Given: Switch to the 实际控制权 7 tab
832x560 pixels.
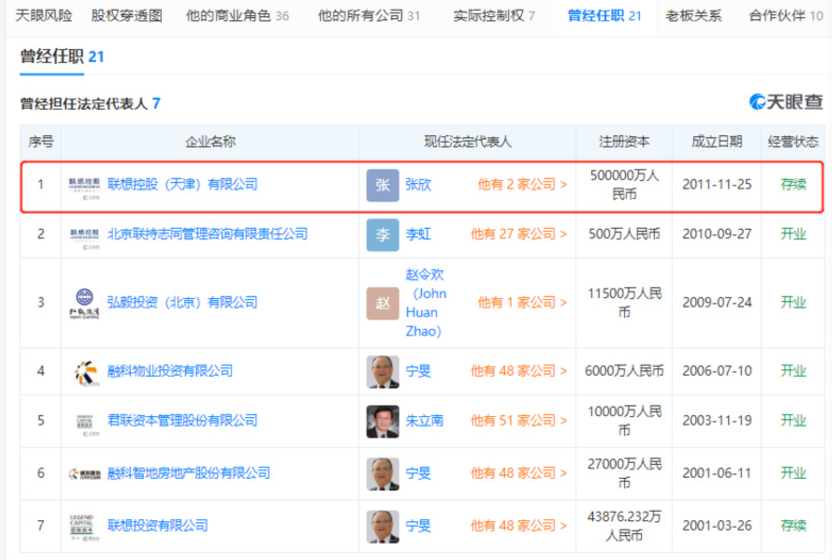Looking at the screenshot, I should pyautogui.click(x=494, y=16).
